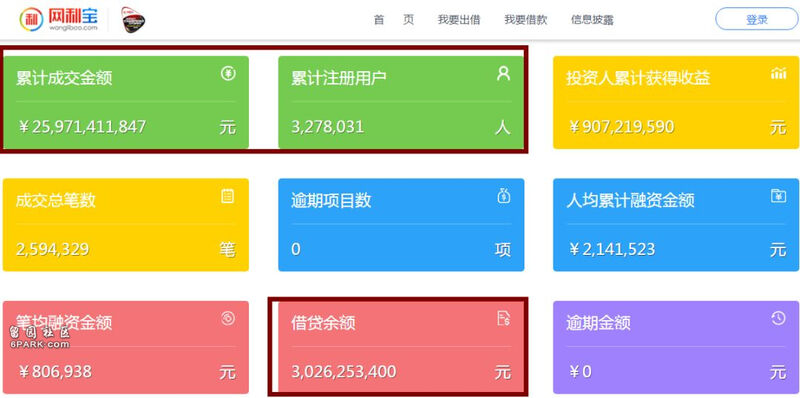
Task: Click the 投资人累计获得收益 yellow card title
Action: (x=638, y=78)
